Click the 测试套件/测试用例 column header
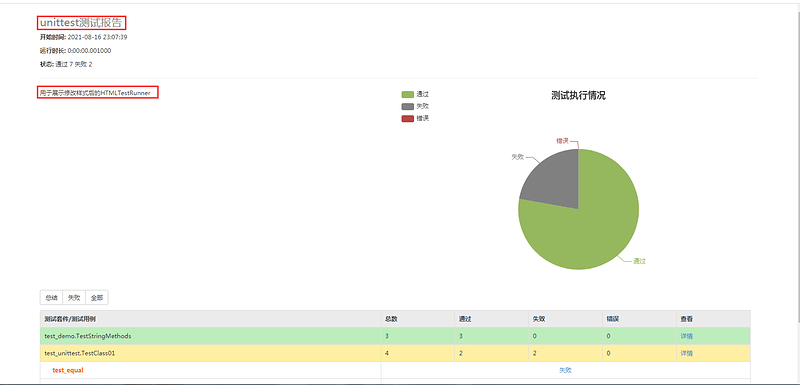The width and height of the screenshot is (800, 385). coord(70,319)
